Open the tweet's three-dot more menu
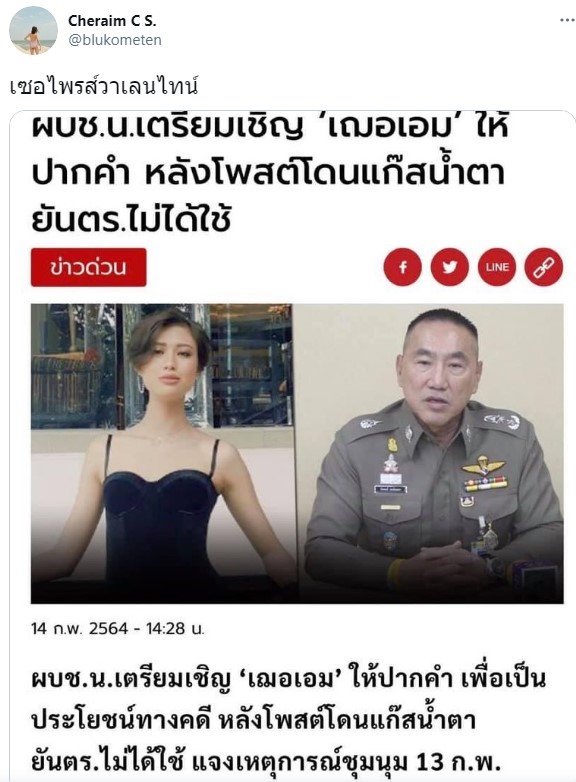This screenshot has height=782, width=576. 567,20
